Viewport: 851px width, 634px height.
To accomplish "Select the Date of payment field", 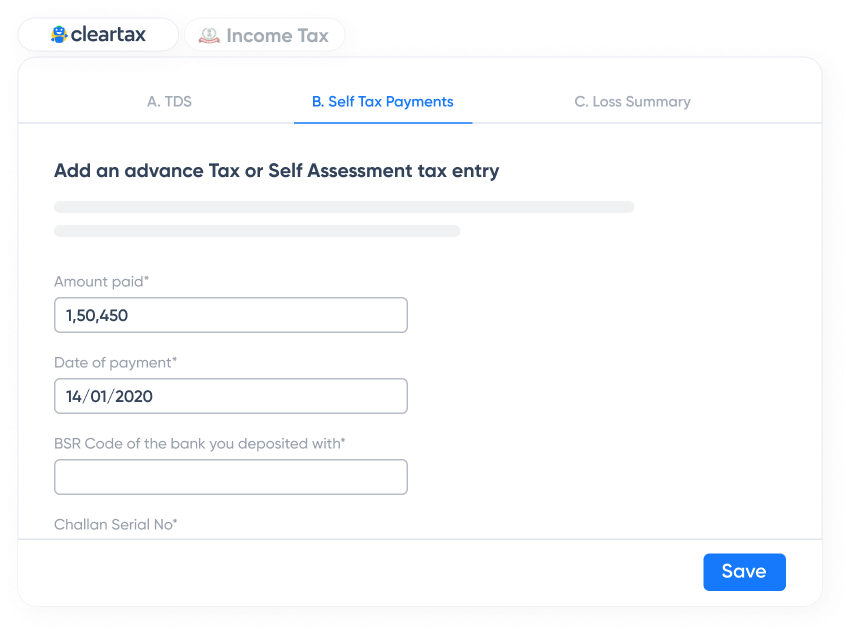I will click(x=230, y=396).
